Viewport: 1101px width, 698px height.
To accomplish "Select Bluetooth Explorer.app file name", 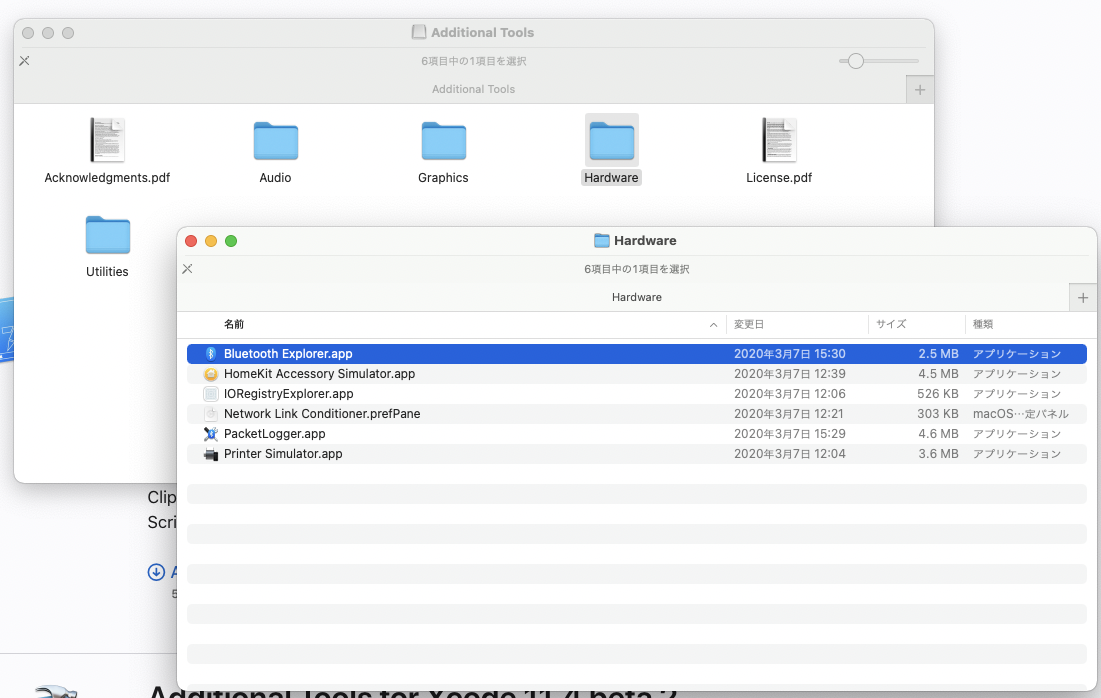I will 288,354.
